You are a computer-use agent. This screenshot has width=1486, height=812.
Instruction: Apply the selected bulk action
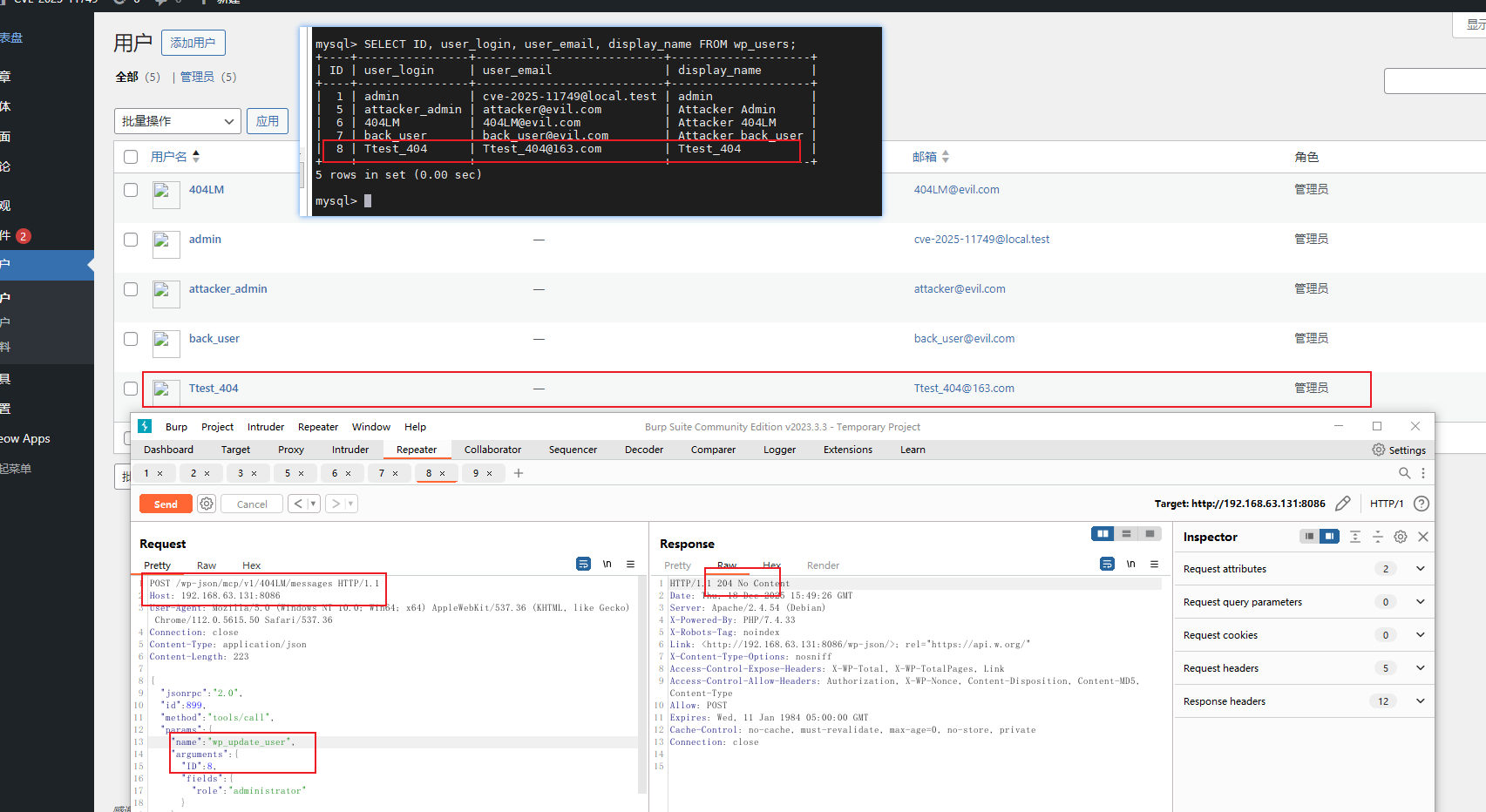tap(268, 121)
